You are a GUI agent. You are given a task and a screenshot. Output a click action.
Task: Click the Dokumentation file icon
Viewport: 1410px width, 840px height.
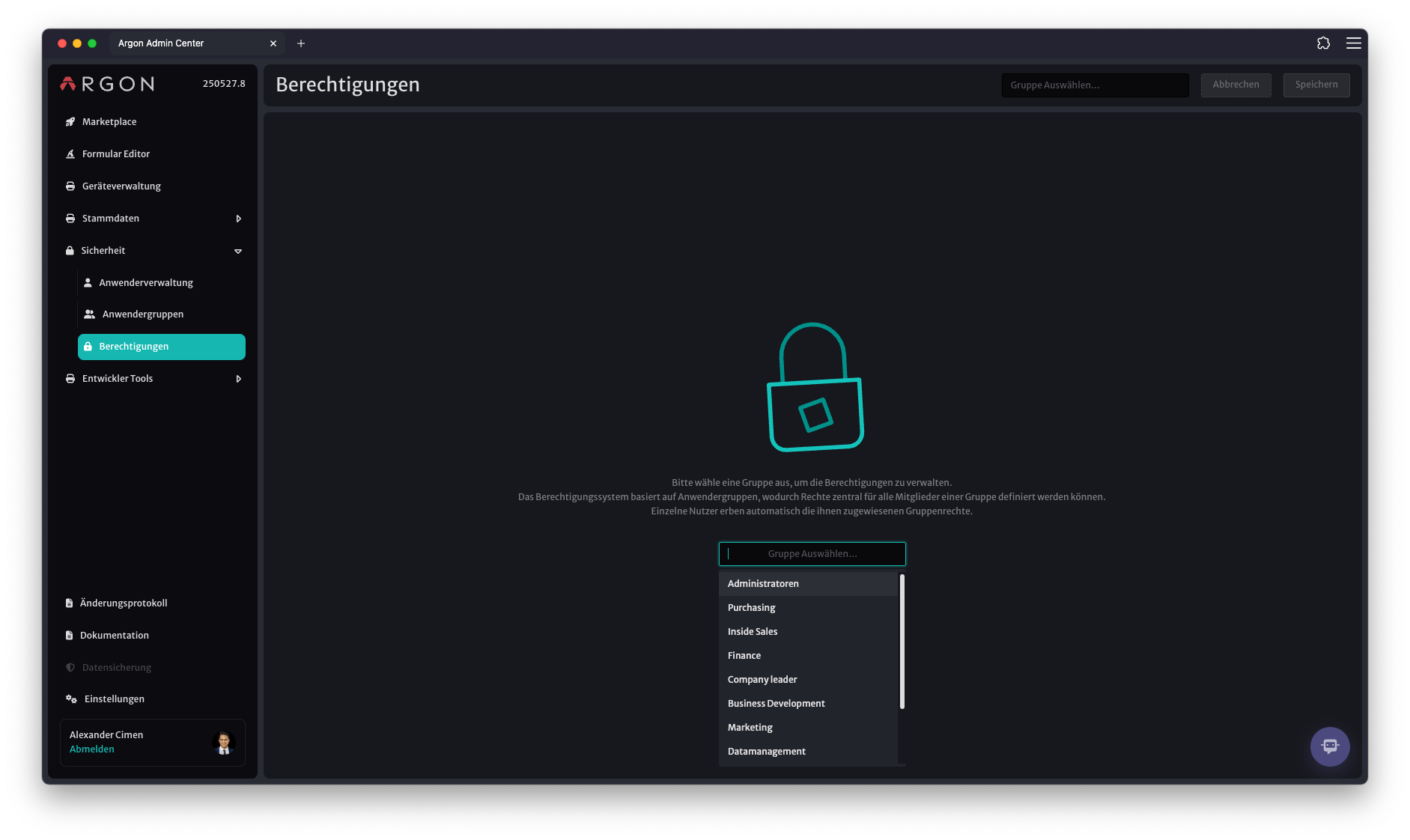(x=69, y=636)
